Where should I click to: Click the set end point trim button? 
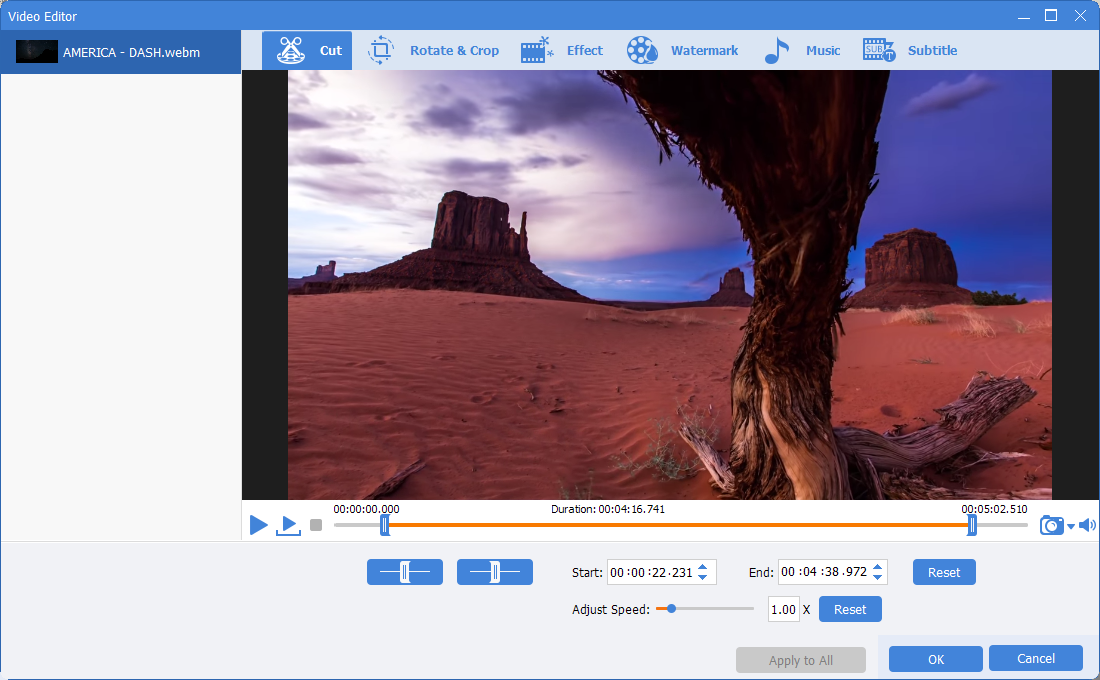click(x=495, y=572)
